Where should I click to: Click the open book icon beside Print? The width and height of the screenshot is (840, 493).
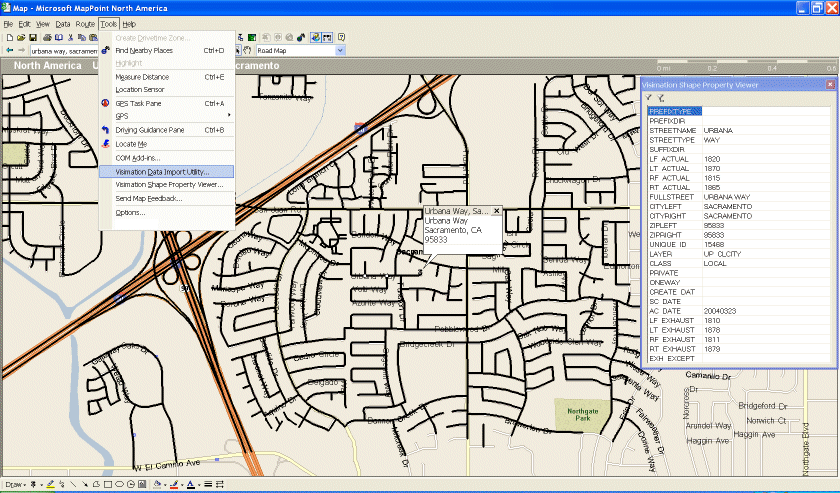click(59, 38)
